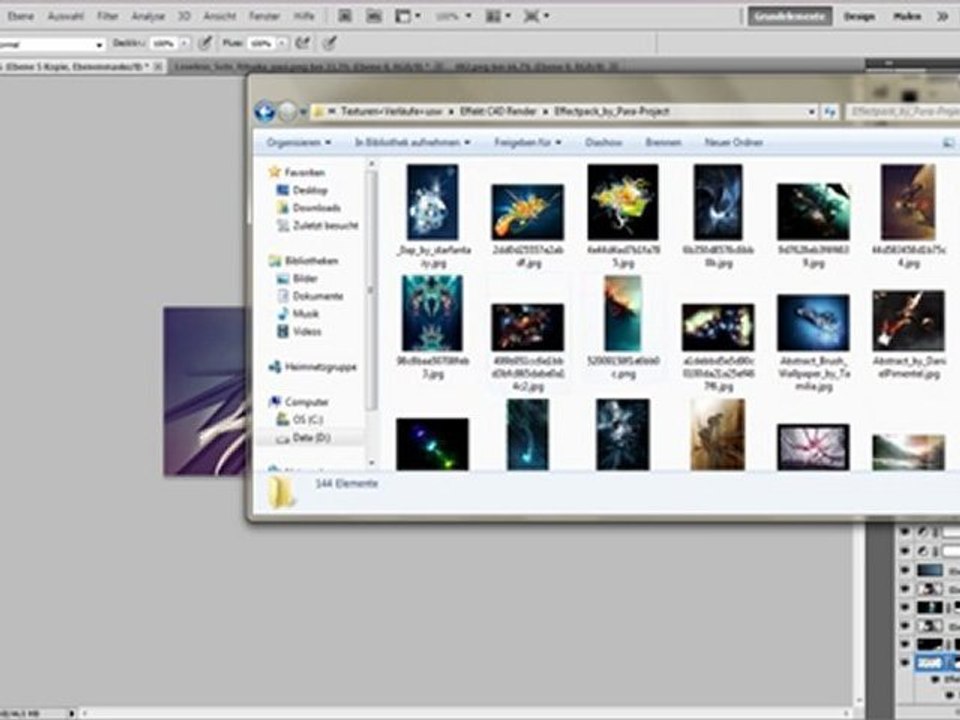This screenshot has height=720, width=960.
Task: Toggle visibility of the highlighted blue layer
Action: pyautogui.click(x=905, y=663)
